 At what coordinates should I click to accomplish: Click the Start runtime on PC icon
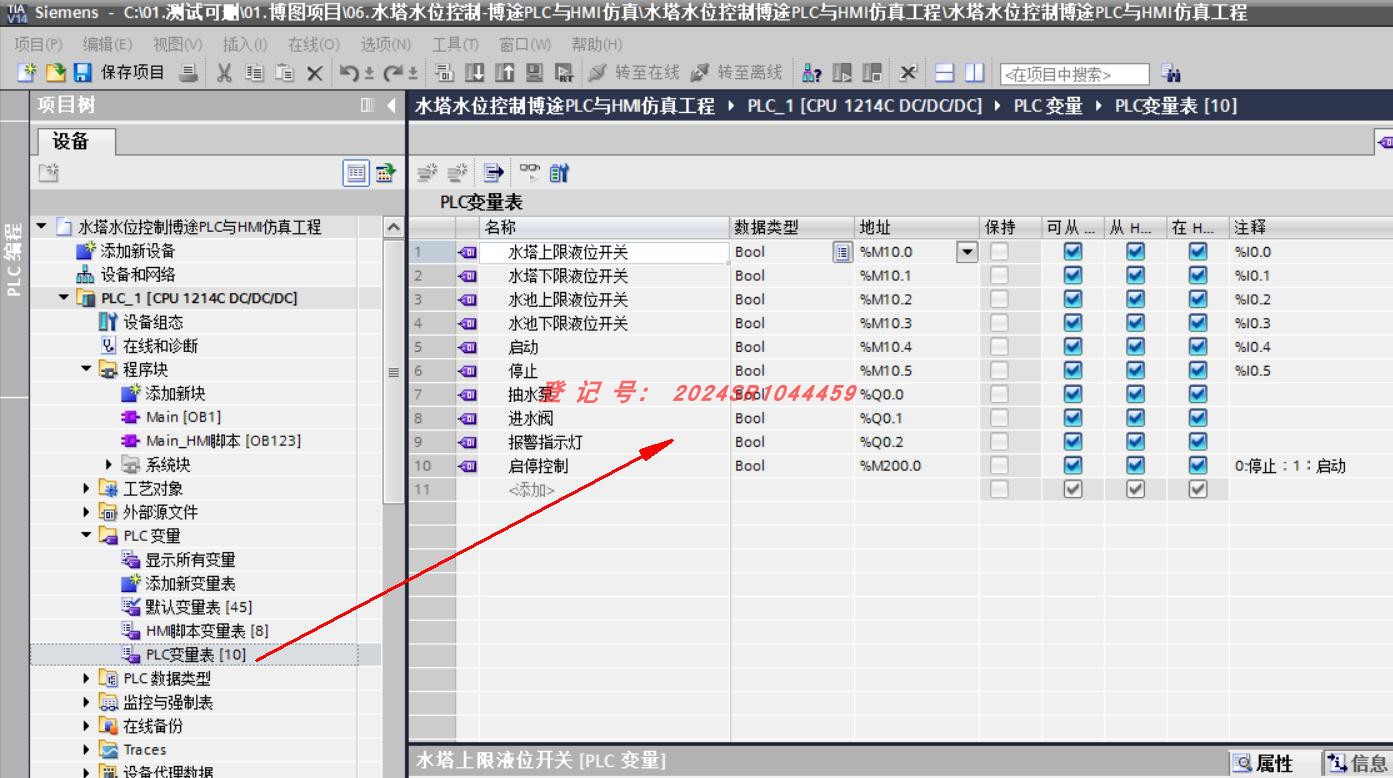click(563, 73)
